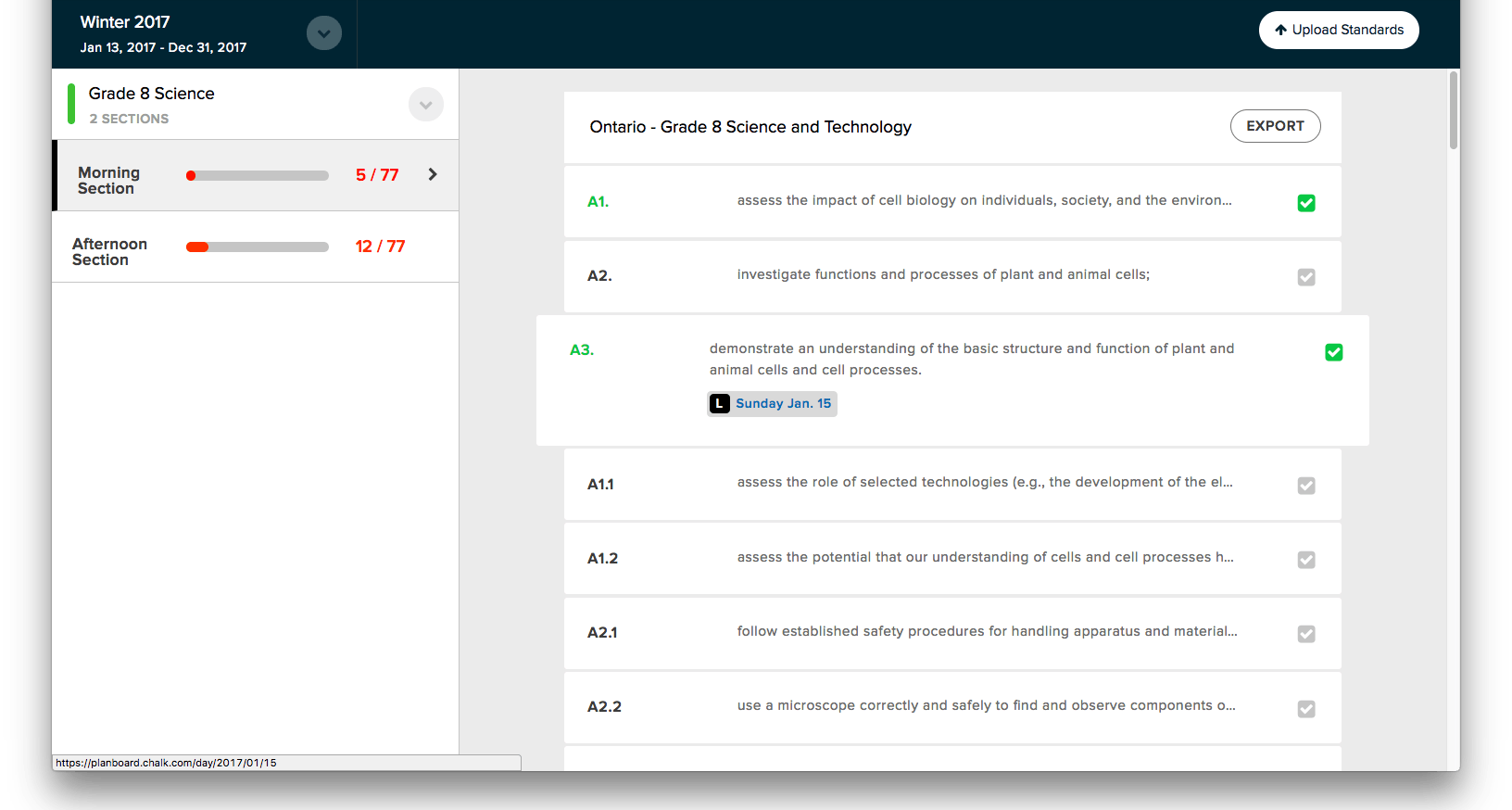Check the A1.2 standard checkbox
This screenshot has height=810, width=1512.
point(1306,560)
